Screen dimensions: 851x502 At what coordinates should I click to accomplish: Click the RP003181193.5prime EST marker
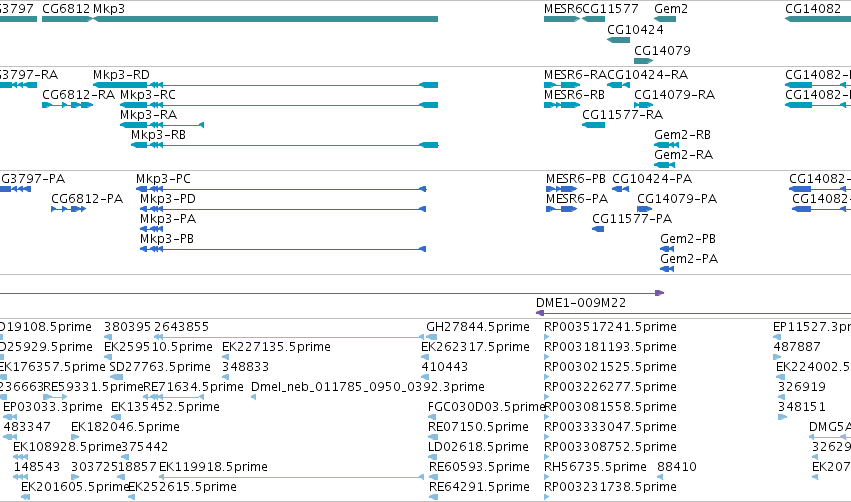pos(547,357)
